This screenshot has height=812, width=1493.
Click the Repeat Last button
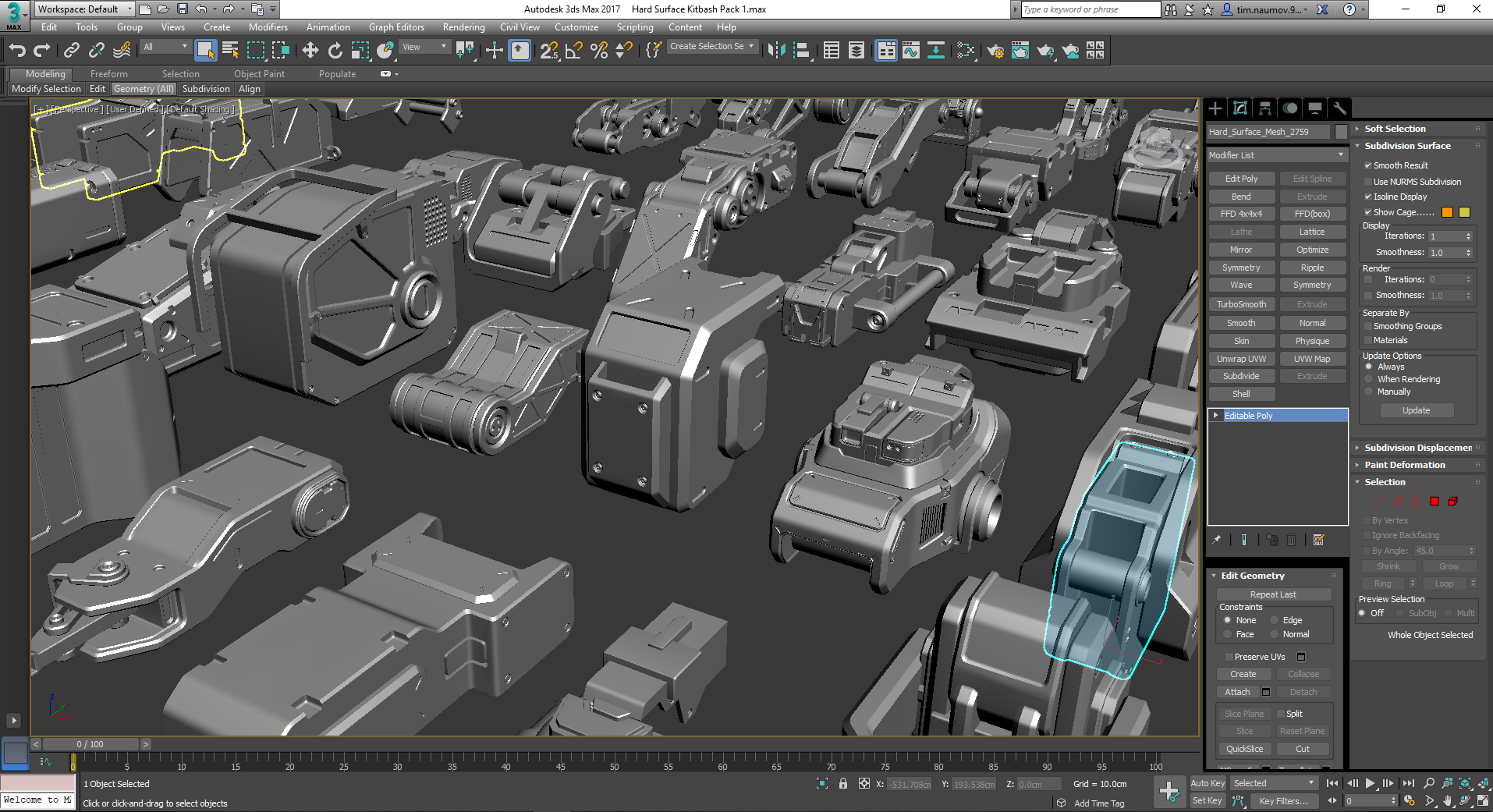pyautogui.click(x=1273, y=594)
